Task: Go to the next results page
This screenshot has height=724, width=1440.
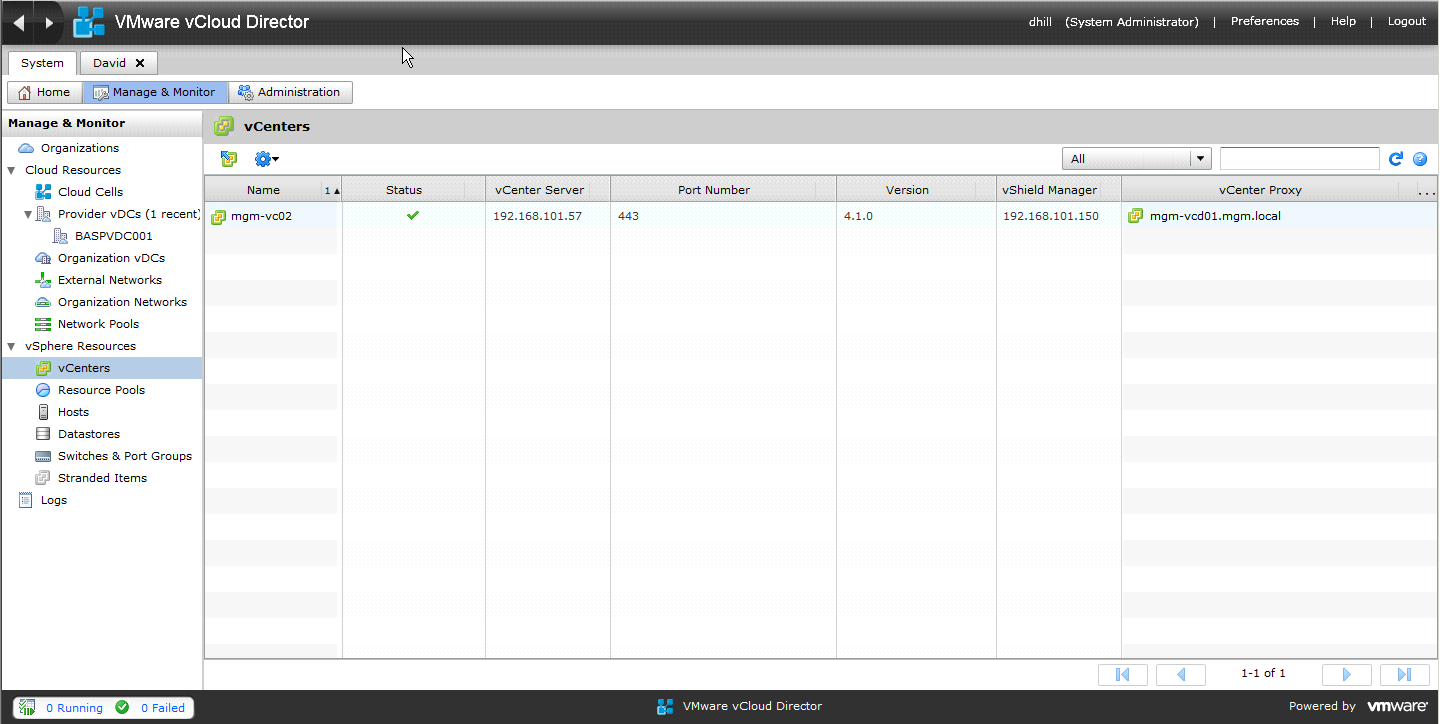Action: (1347, 674)
